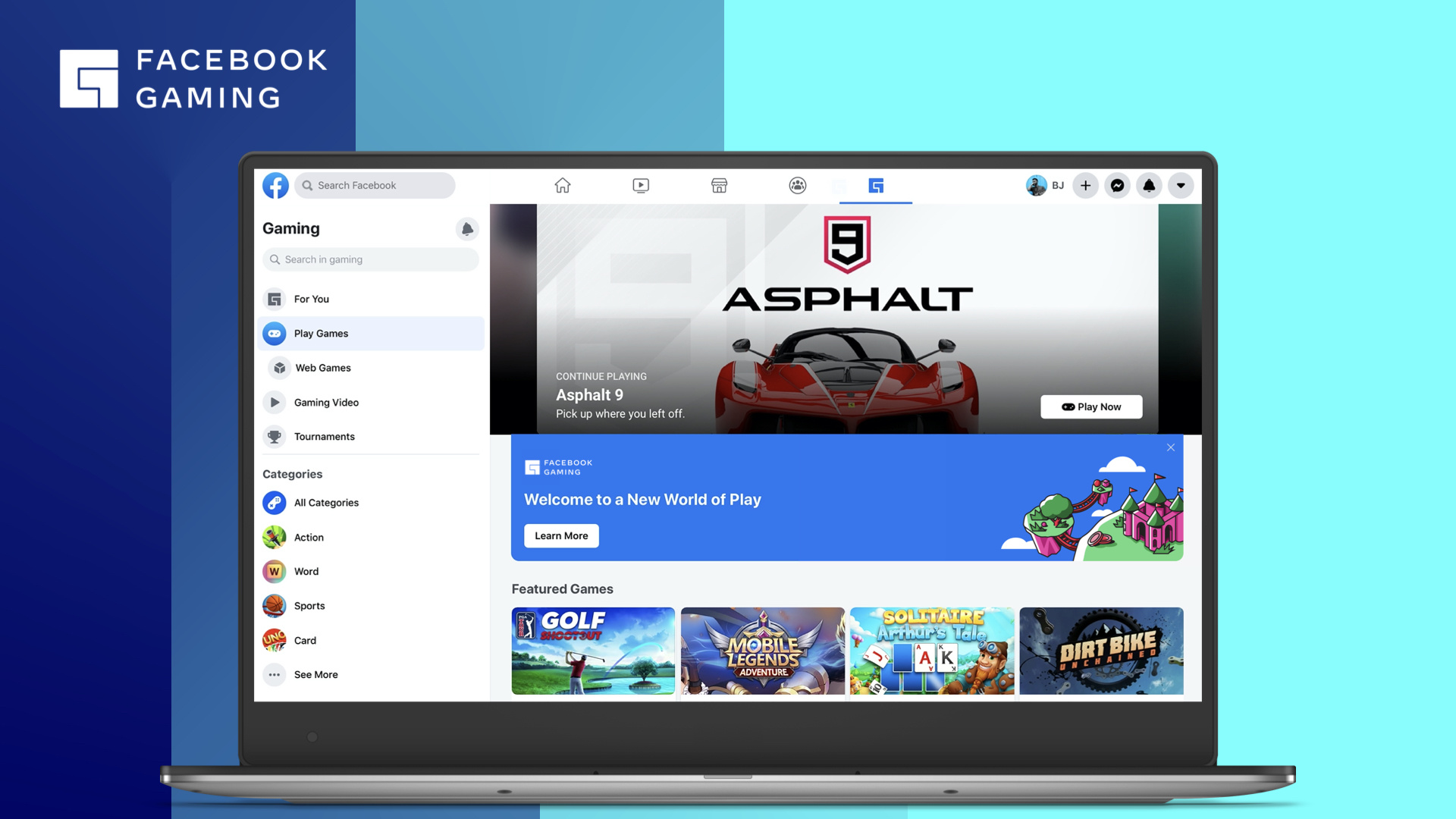Image resolution: width=1456 pixels, height=819 pixels.
Task: Select the Web Games globe icon
Action: 276,367
